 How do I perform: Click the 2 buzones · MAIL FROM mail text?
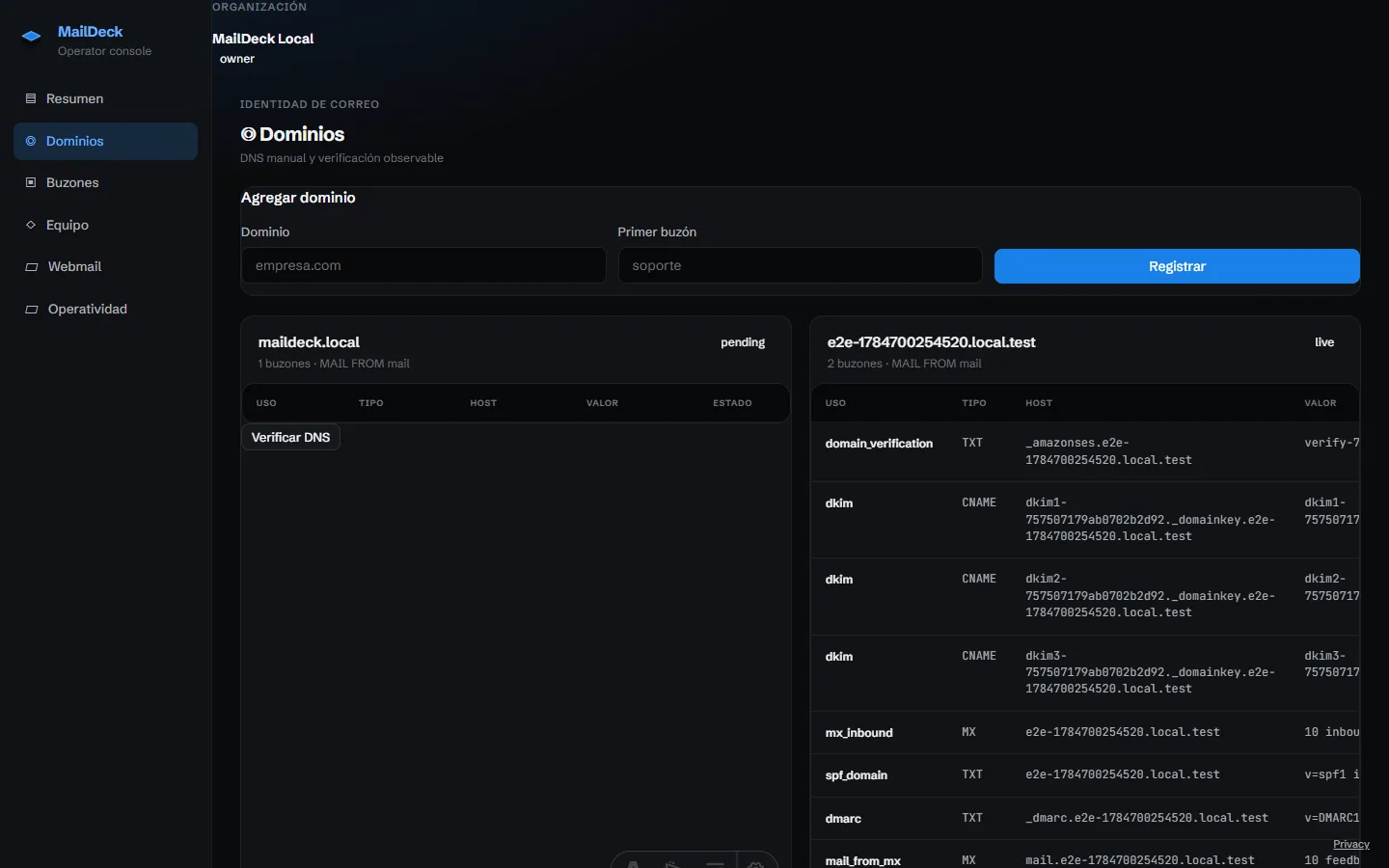click(x=904, y=364)
